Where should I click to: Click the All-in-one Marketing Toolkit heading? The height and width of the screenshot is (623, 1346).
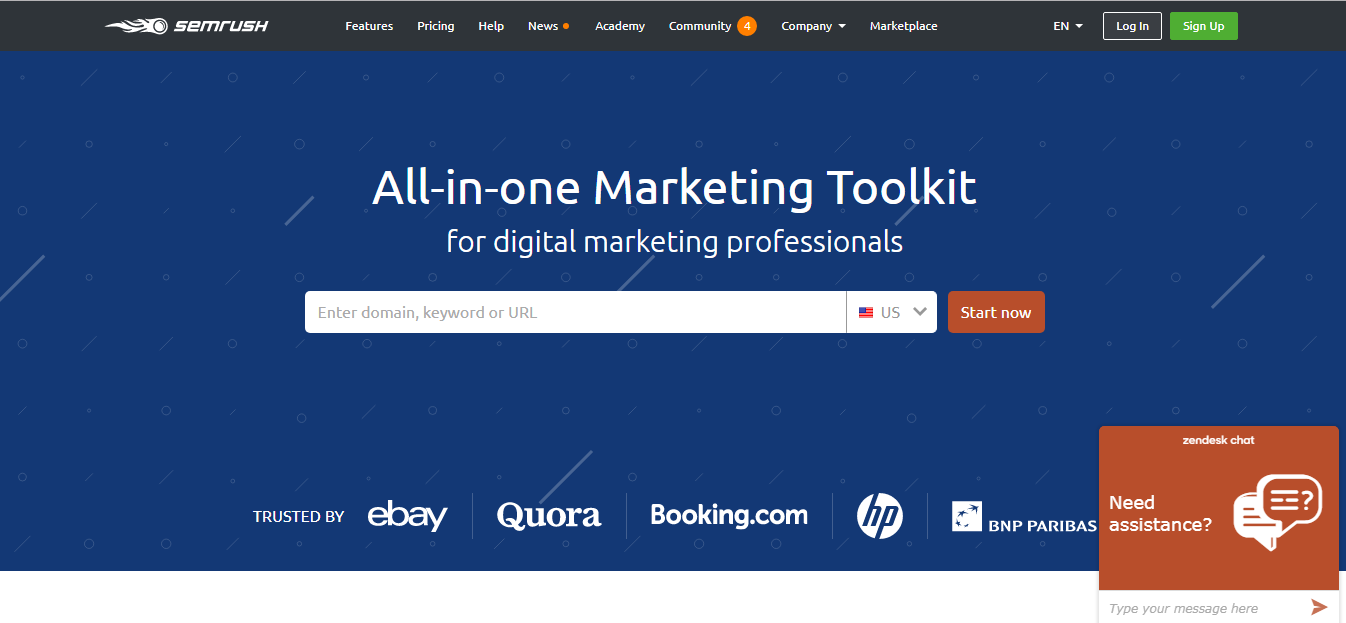pos(674,188)
